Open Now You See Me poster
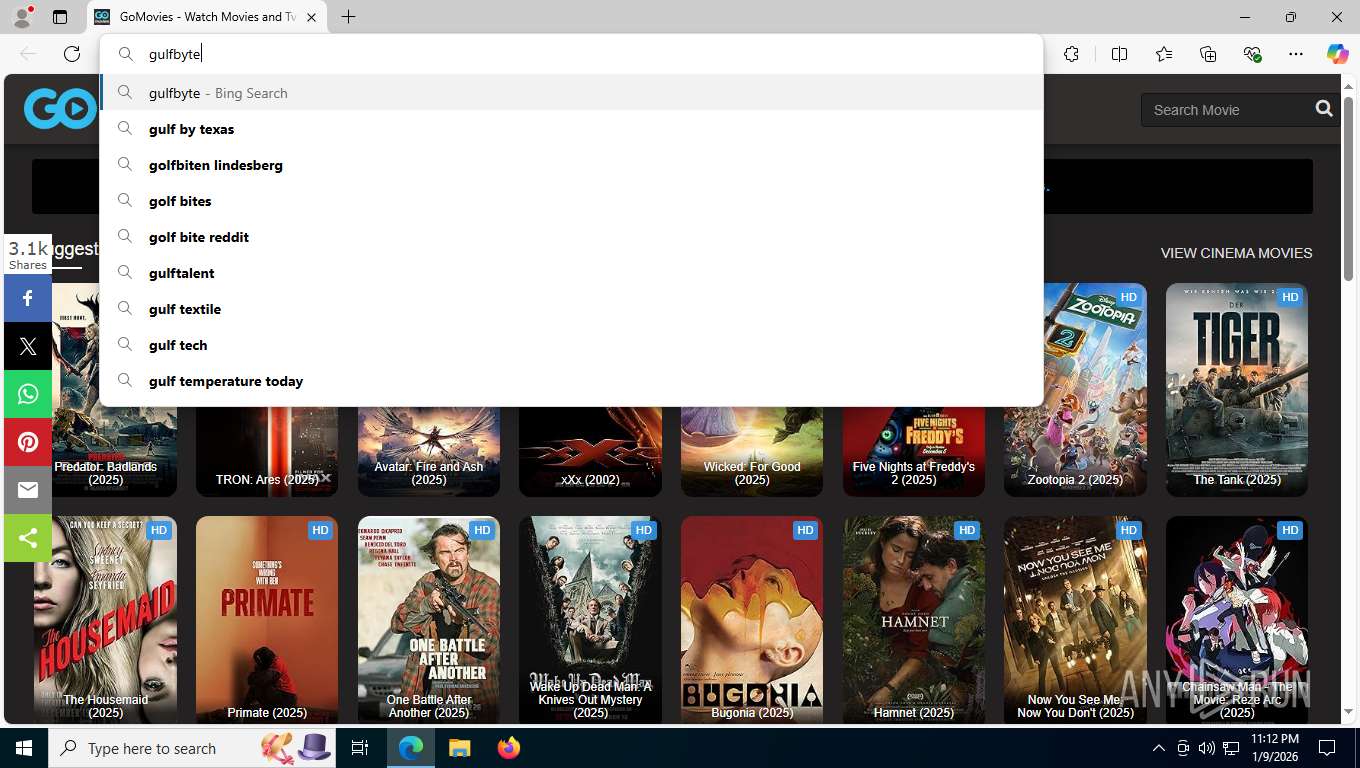Screen dimensions: 1360x768 pos(1075,620)
